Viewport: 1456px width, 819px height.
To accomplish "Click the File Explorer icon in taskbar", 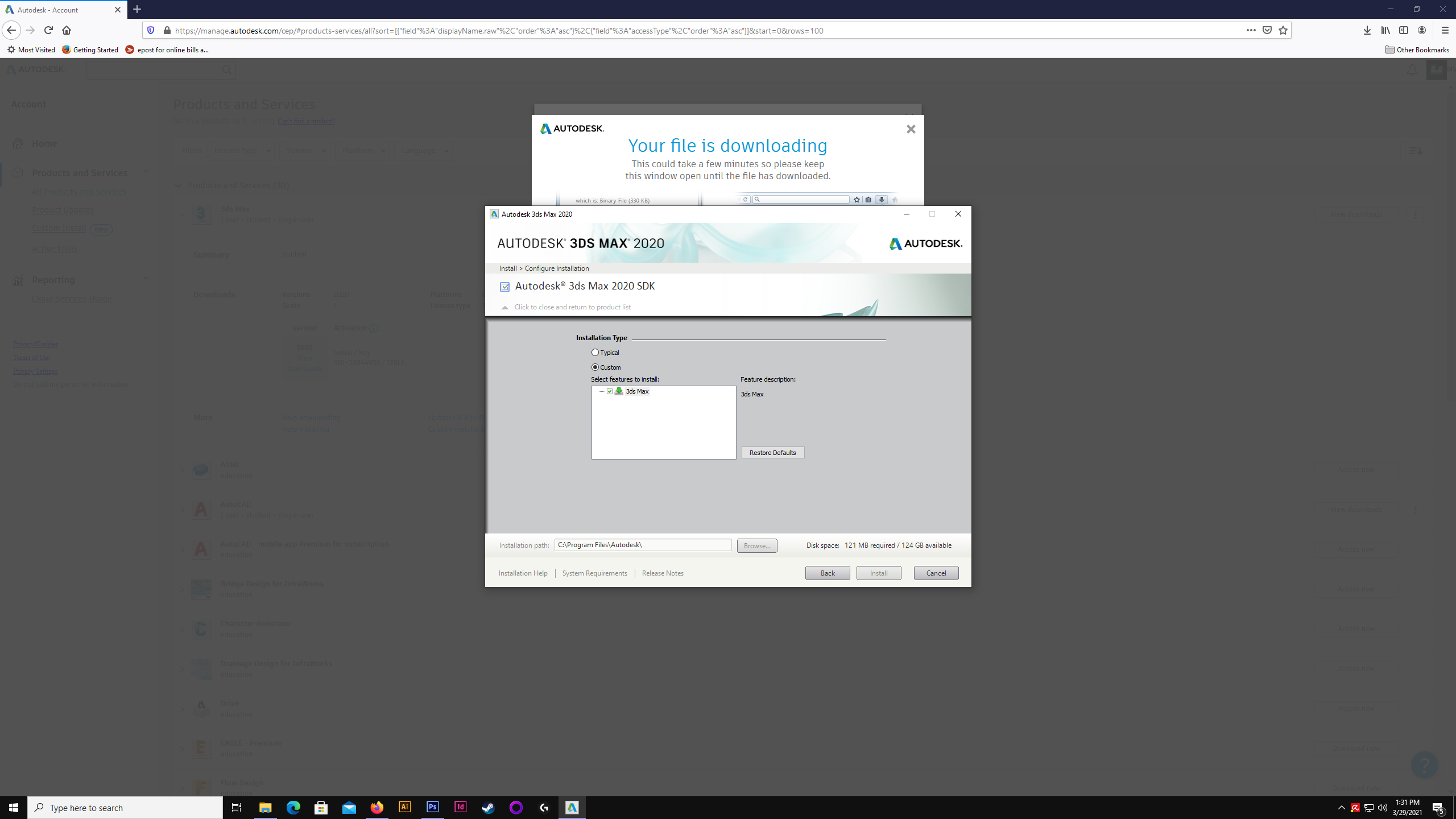I will (x=265, y=807).
